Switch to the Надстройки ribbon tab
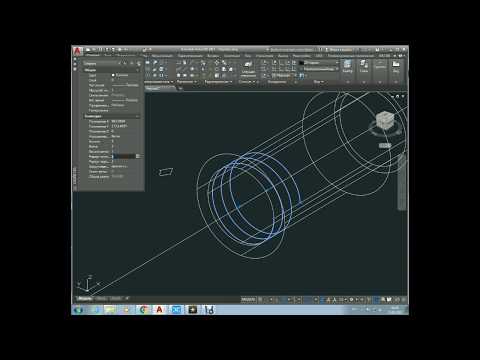The height and width of the screenshot is (360, 480). click(301, 56)
